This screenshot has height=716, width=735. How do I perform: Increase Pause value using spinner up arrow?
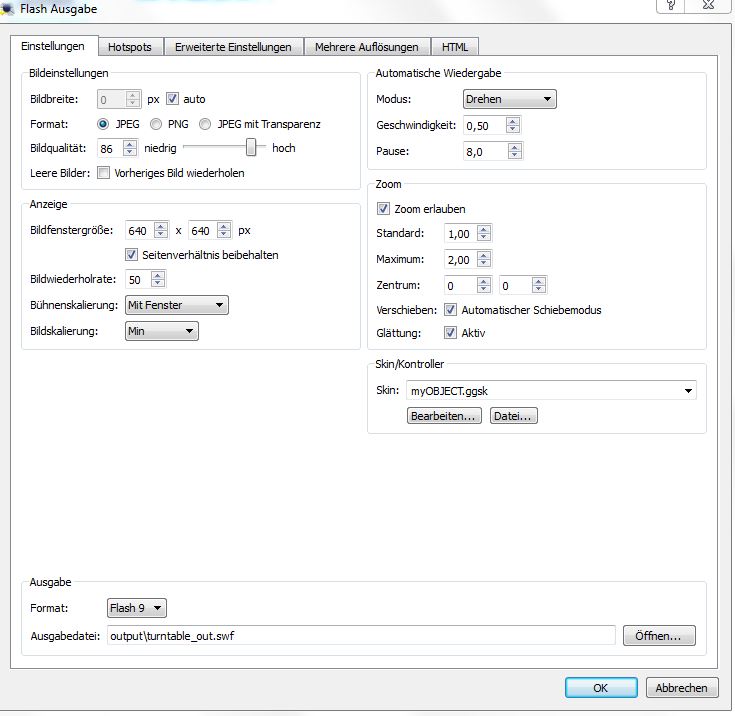513,147
